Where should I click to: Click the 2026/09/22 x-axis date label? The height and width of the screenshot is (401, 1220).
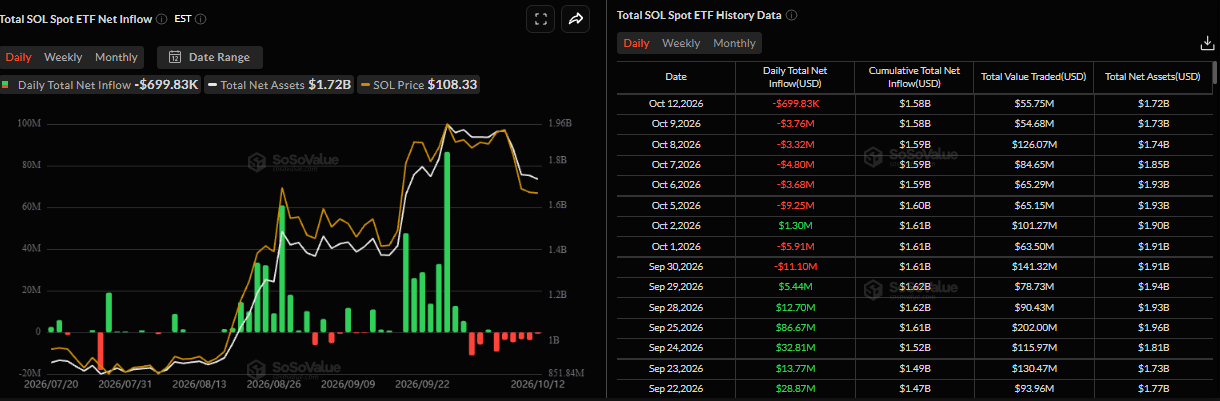(x=421, y=383)
